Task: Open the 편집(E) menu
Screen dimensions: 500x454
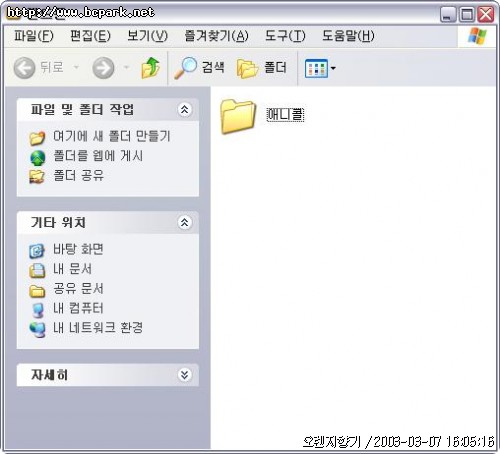Action: click(x=90, y=35)
